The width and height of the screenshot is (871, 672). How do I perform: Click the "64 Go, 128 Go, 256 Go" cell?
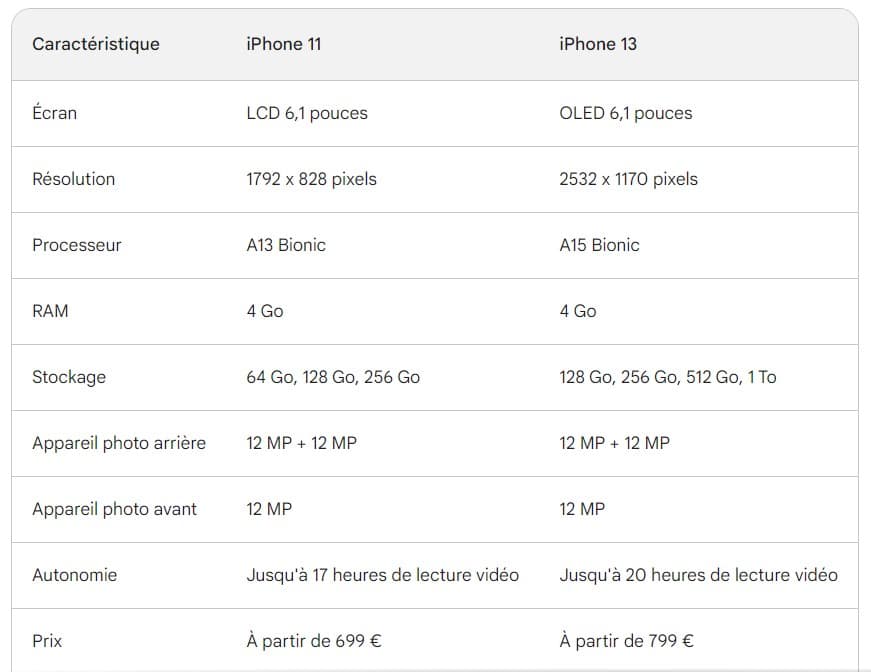pyautogui.click(x=333, y=377)
